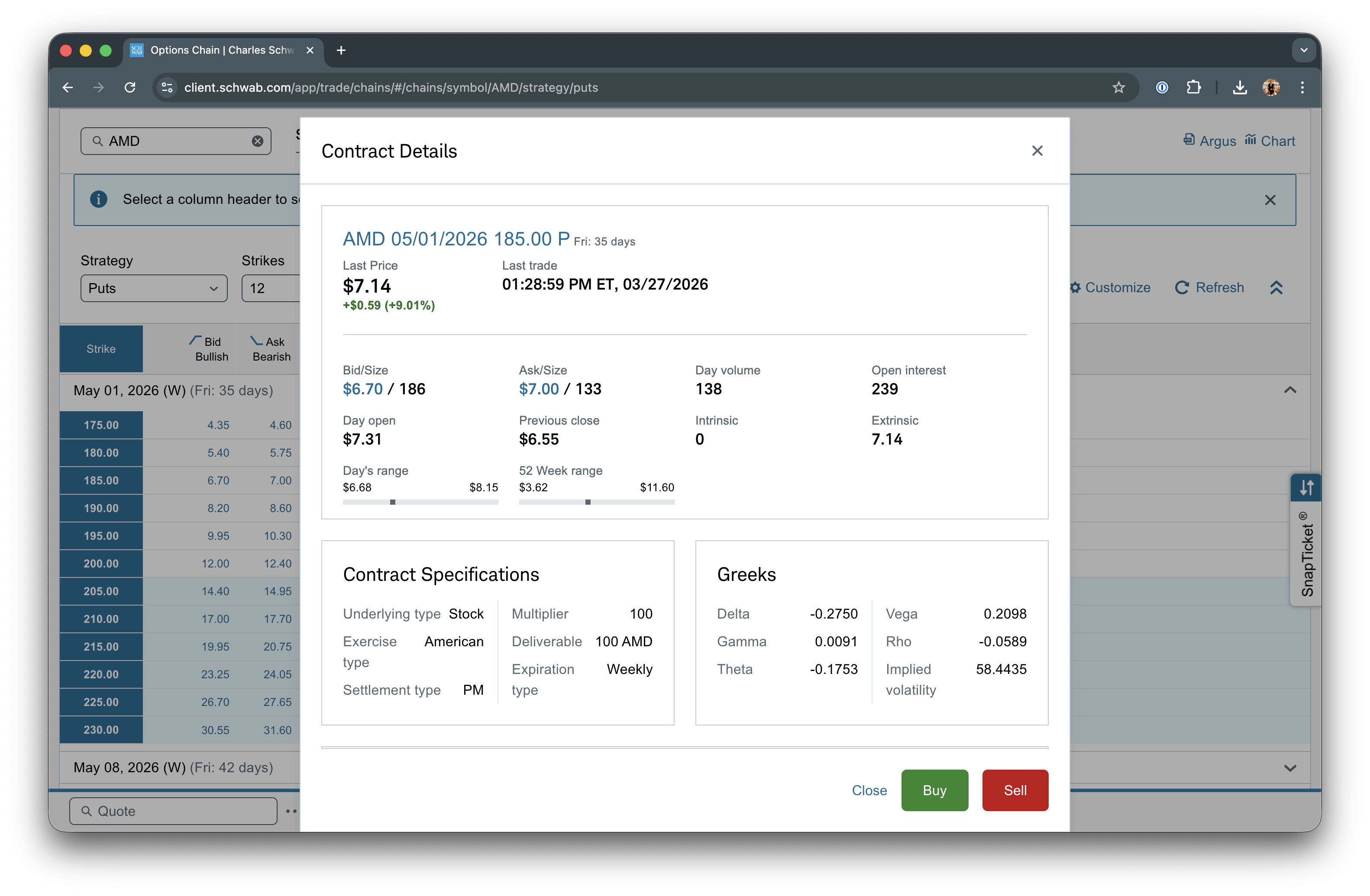Select the 175.00 strike row

(101, 425)
